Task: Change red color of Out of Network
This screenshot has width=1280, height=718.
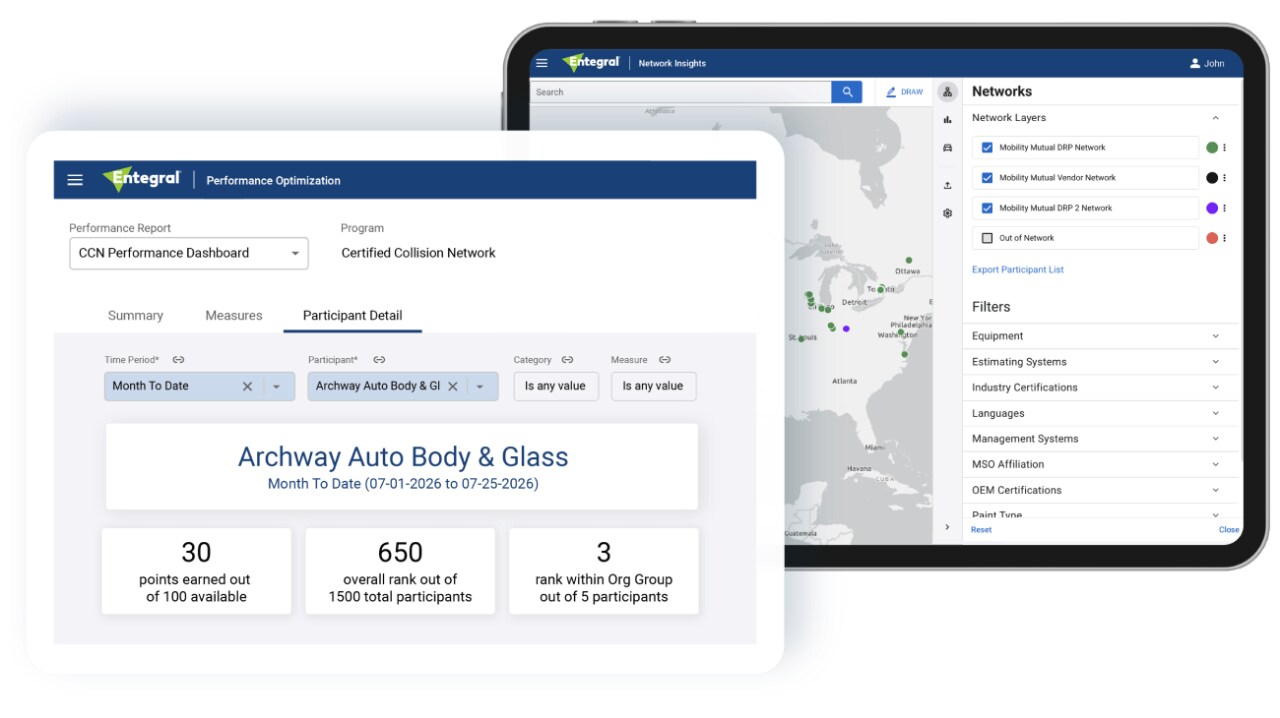Action: pos(1212,238)
